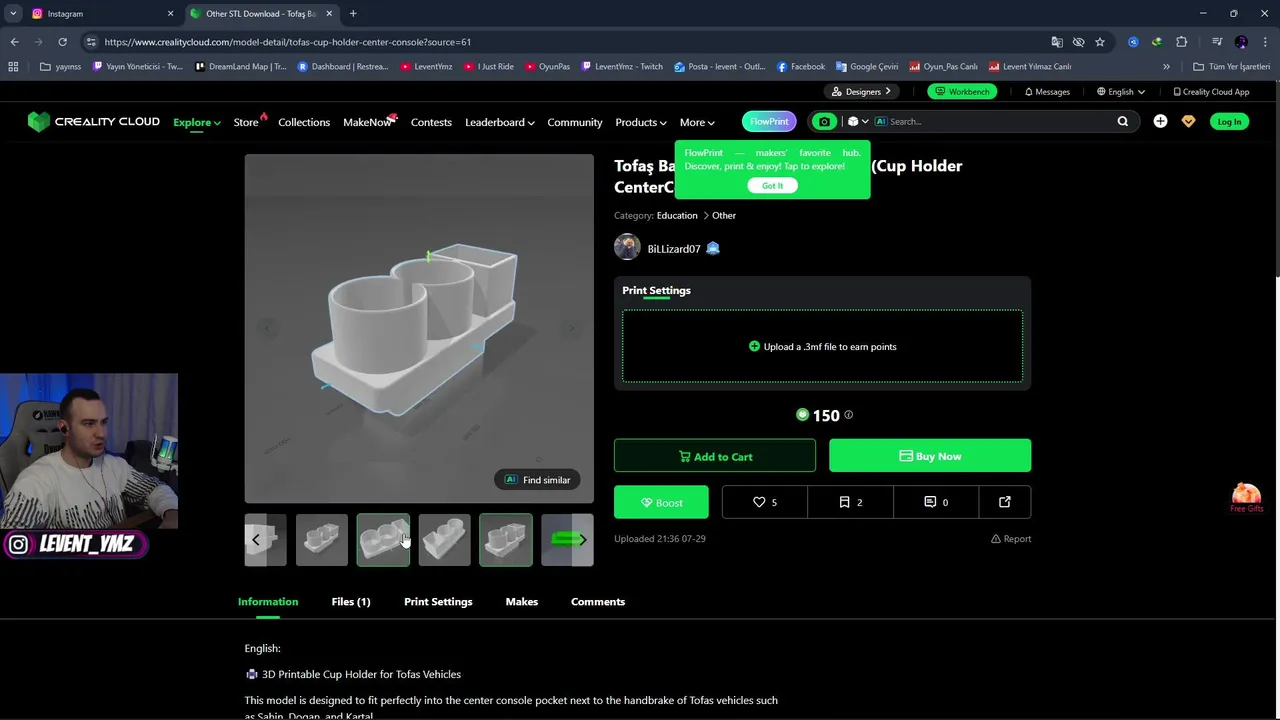Click the FlowPrint pill button
The image size is (1280, 720).
769,122
